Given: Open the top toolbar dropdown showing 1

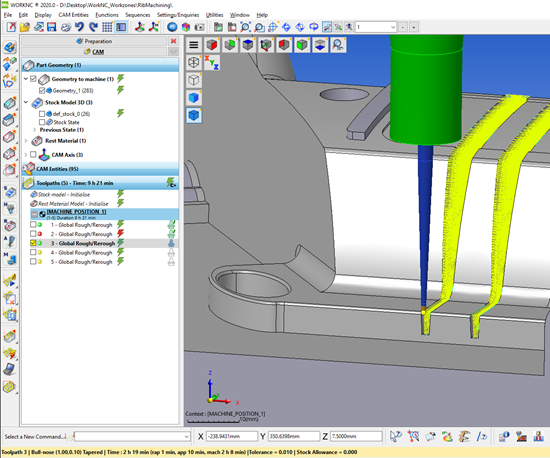Looking at the screenshot, I should [x=393, y=27].
